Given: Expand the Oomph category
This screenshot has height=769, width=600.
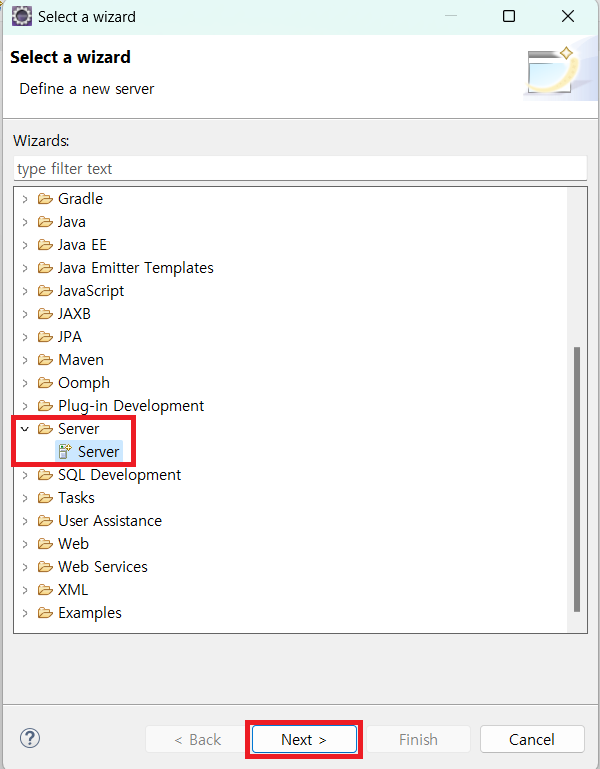Looking at the screenshot, I should (25, 383).
